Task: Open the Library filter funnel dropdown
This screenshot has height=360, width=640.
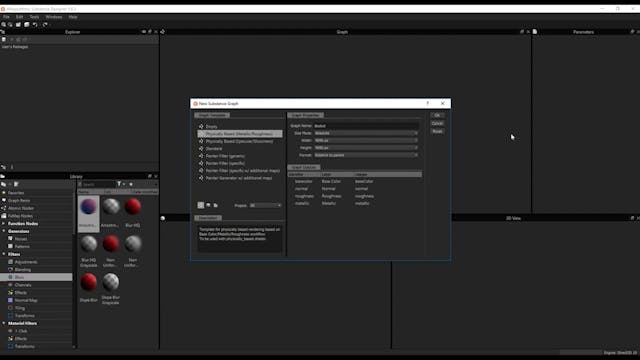Action: pyautogui.click(x=121, y=184)
